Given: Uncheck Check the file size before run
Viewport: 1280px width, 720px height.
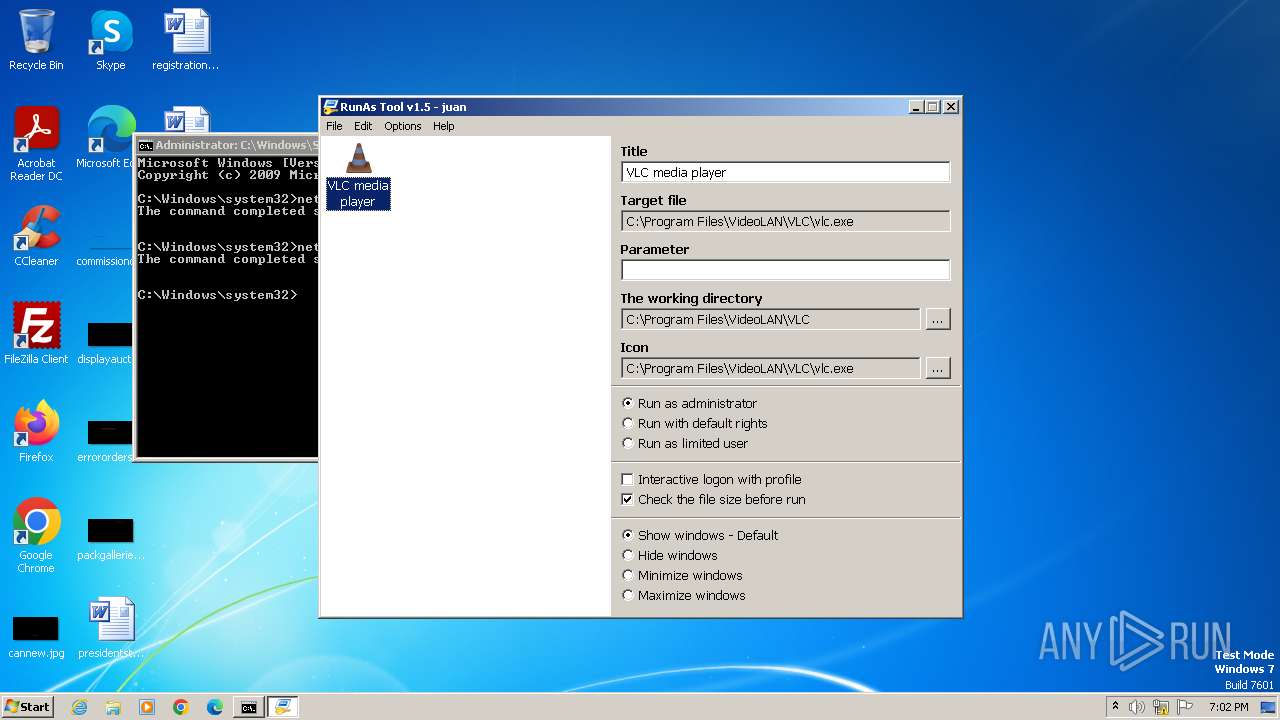Looking at the screenshot, I should tap(713, 499).
